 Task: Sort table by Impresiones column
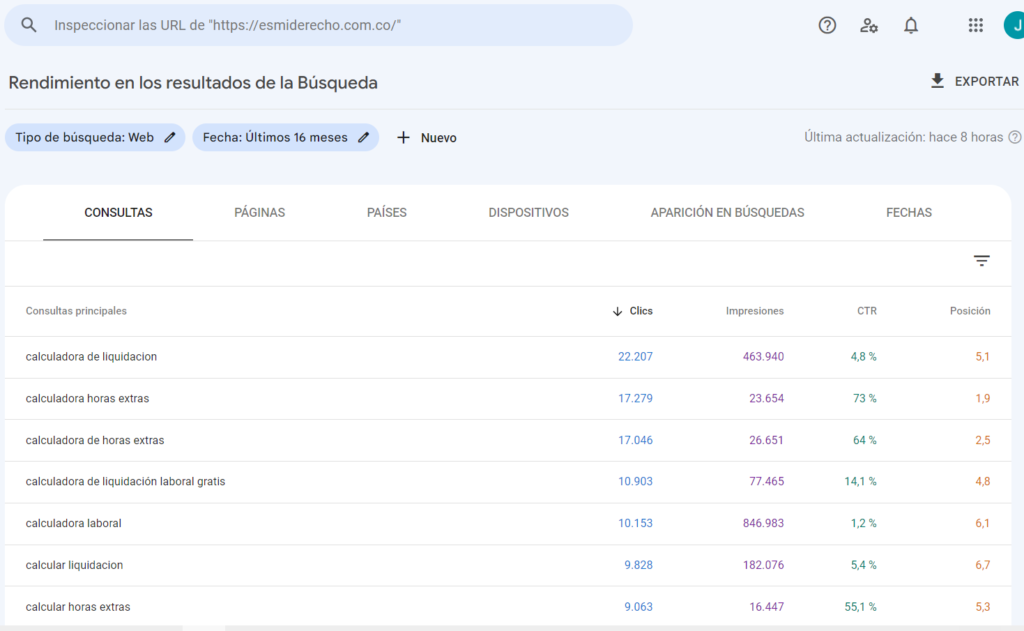(x=754, y=311)
